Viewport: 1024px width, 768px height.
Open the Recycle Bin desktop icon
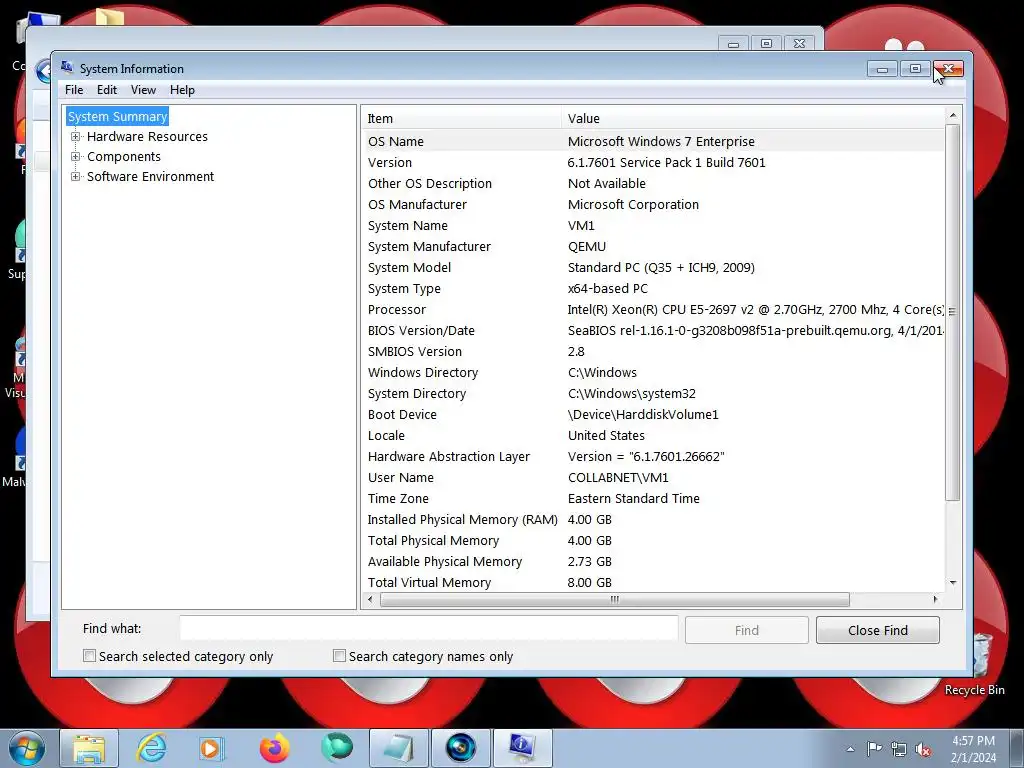pyautogui.click(x=974, y=665)
